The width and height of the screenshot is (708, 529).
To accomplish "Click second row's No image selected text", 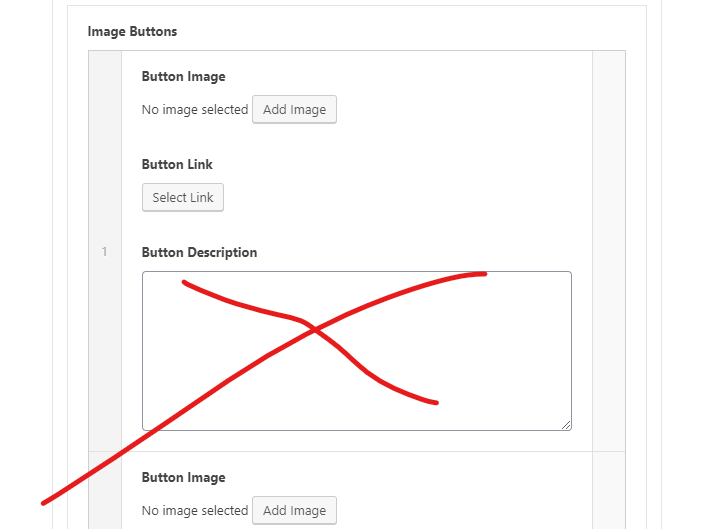I will [194, 510].
